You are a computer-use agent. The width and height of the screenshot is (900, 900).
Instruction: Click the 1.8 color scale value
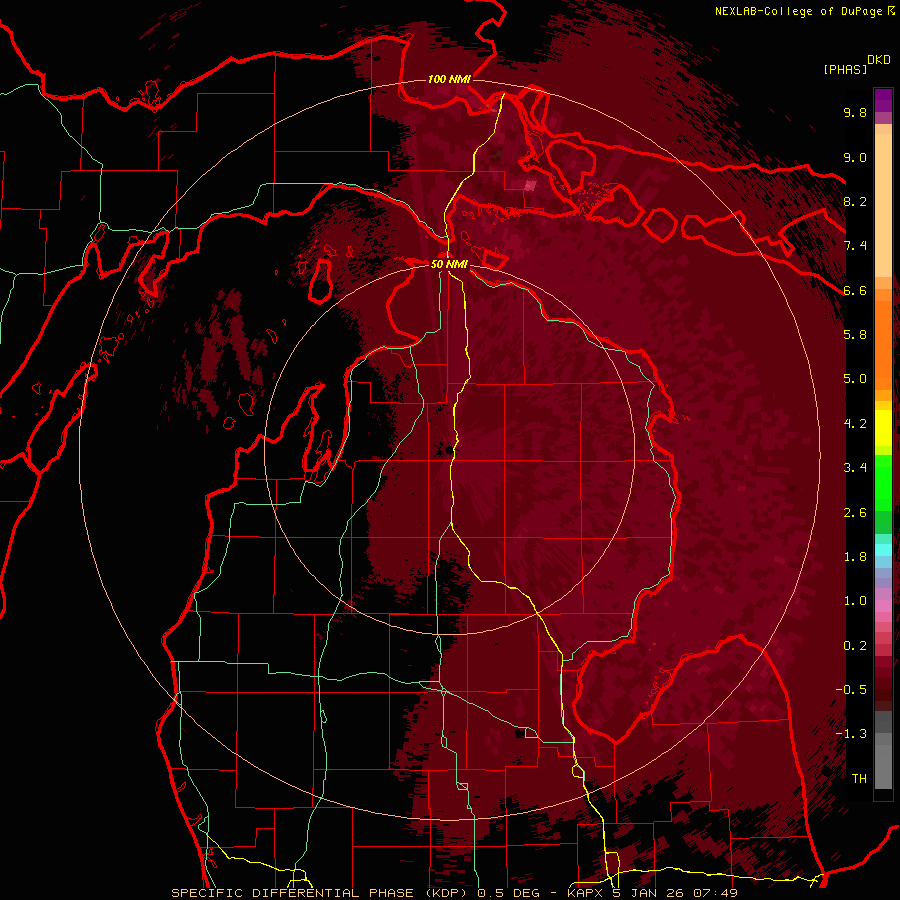(855, 557)
